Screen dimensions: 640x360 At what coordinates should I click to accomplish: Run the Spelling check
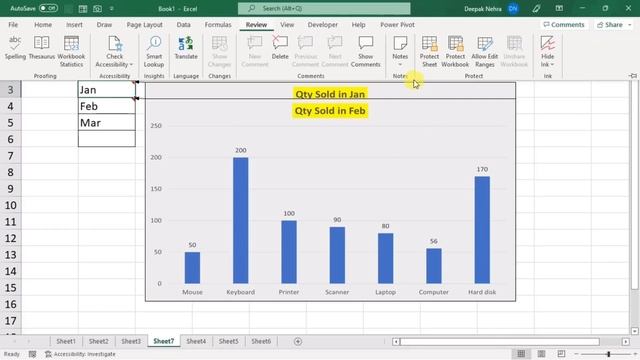(x=15, y=48)
